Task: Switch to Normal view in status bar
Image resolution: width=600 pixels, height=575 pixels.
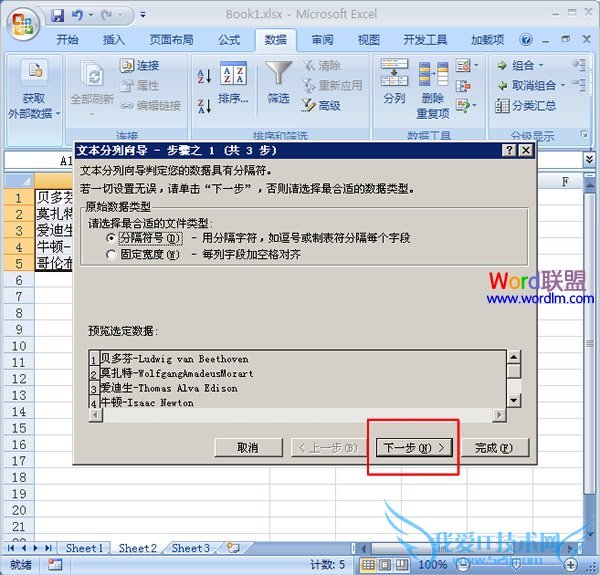Action: pos(368,565)
